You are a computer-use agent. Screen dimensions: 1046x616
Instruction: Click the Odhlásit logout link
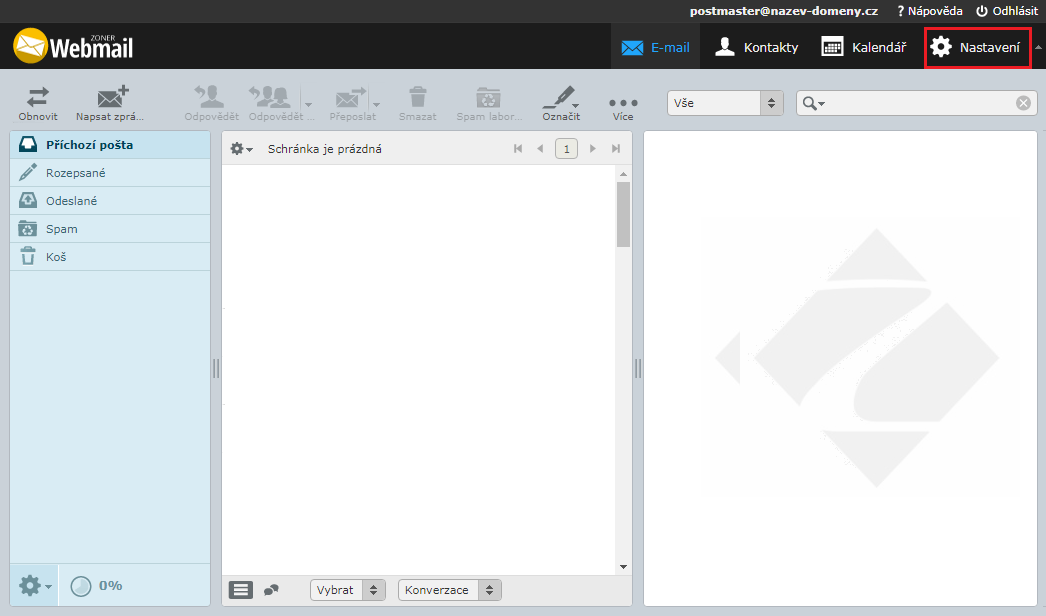(1006, 11)
